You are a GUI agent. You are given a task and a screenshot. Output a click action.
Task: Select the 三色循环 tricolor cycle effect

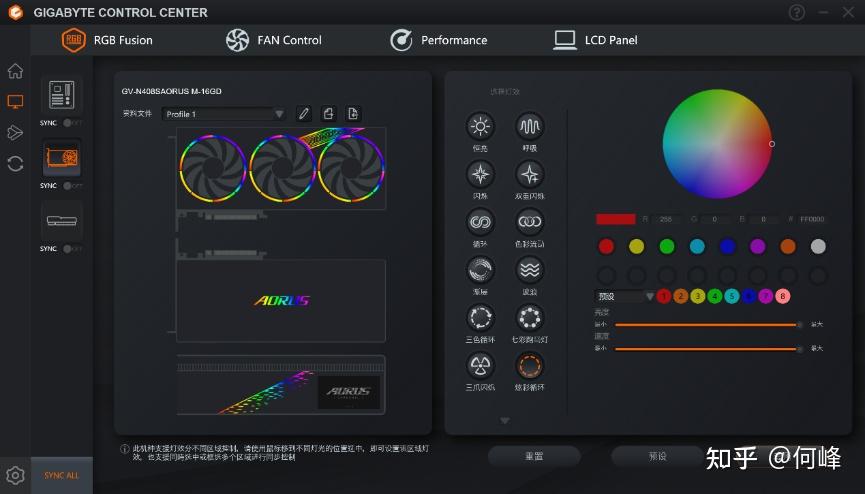point(480,318)
